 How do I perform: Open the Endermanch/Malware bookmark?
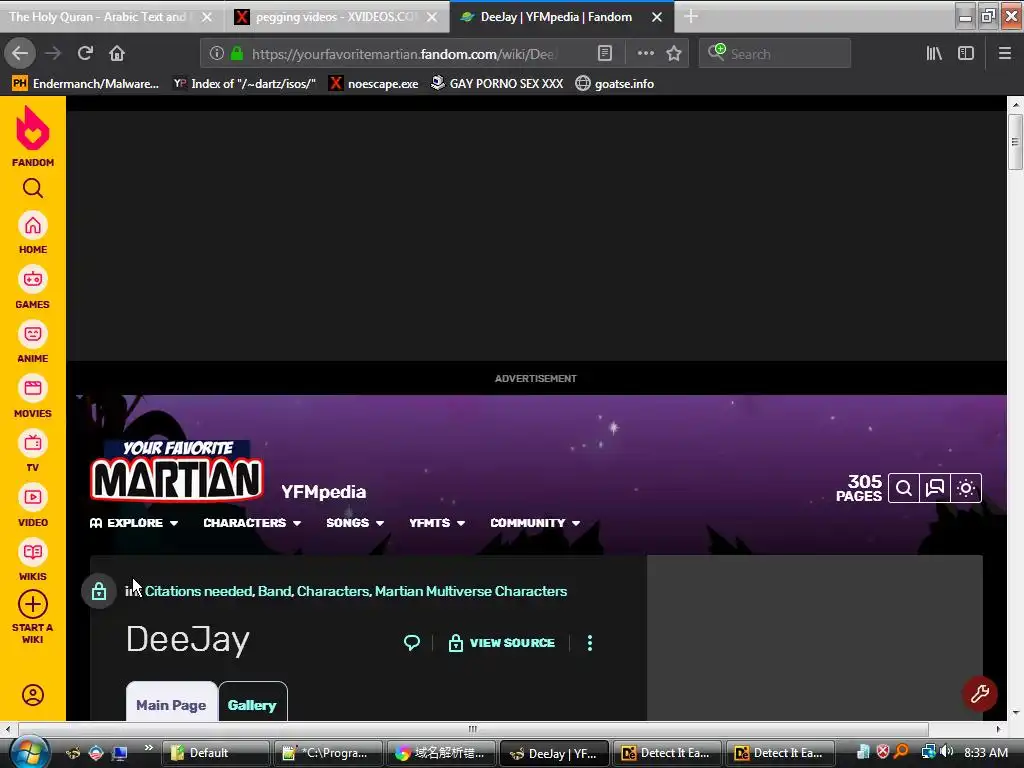(x=86, y=84)
